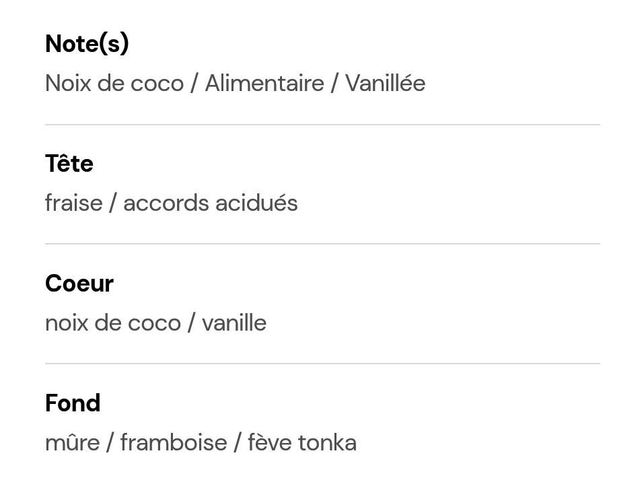Click the Alimentaire note text
This screenshot has width=640, height=495.
click(x=264, y=83)
